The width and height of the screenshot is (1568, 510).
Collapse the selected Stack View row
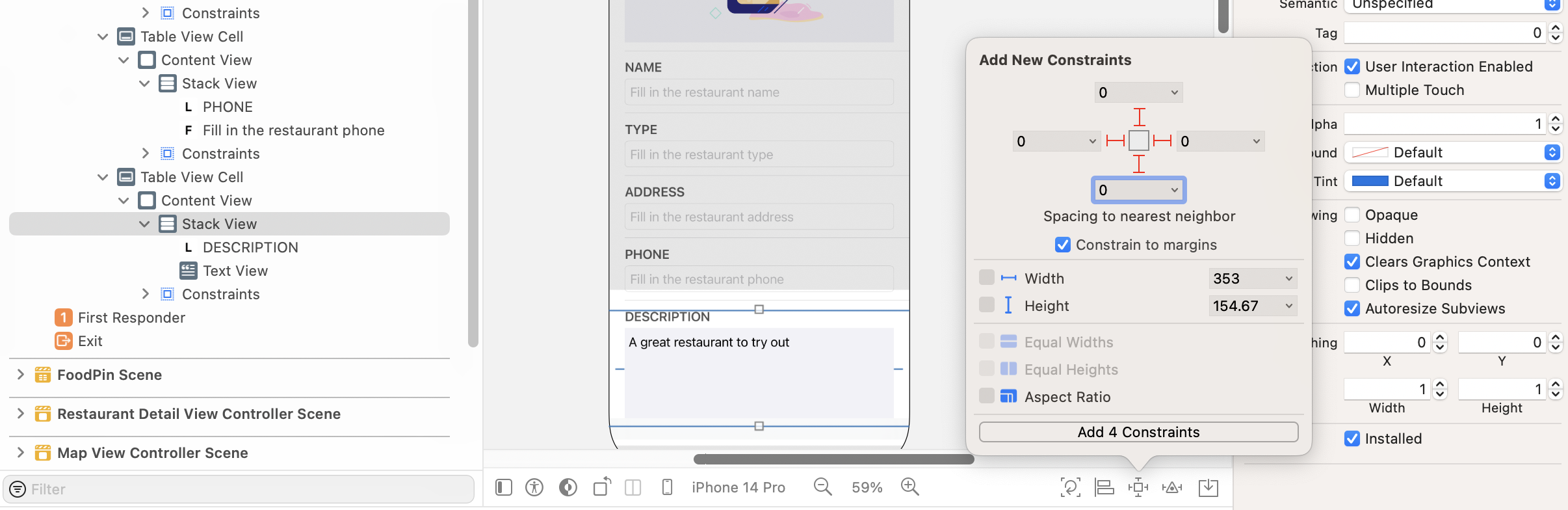pos(144,224)
